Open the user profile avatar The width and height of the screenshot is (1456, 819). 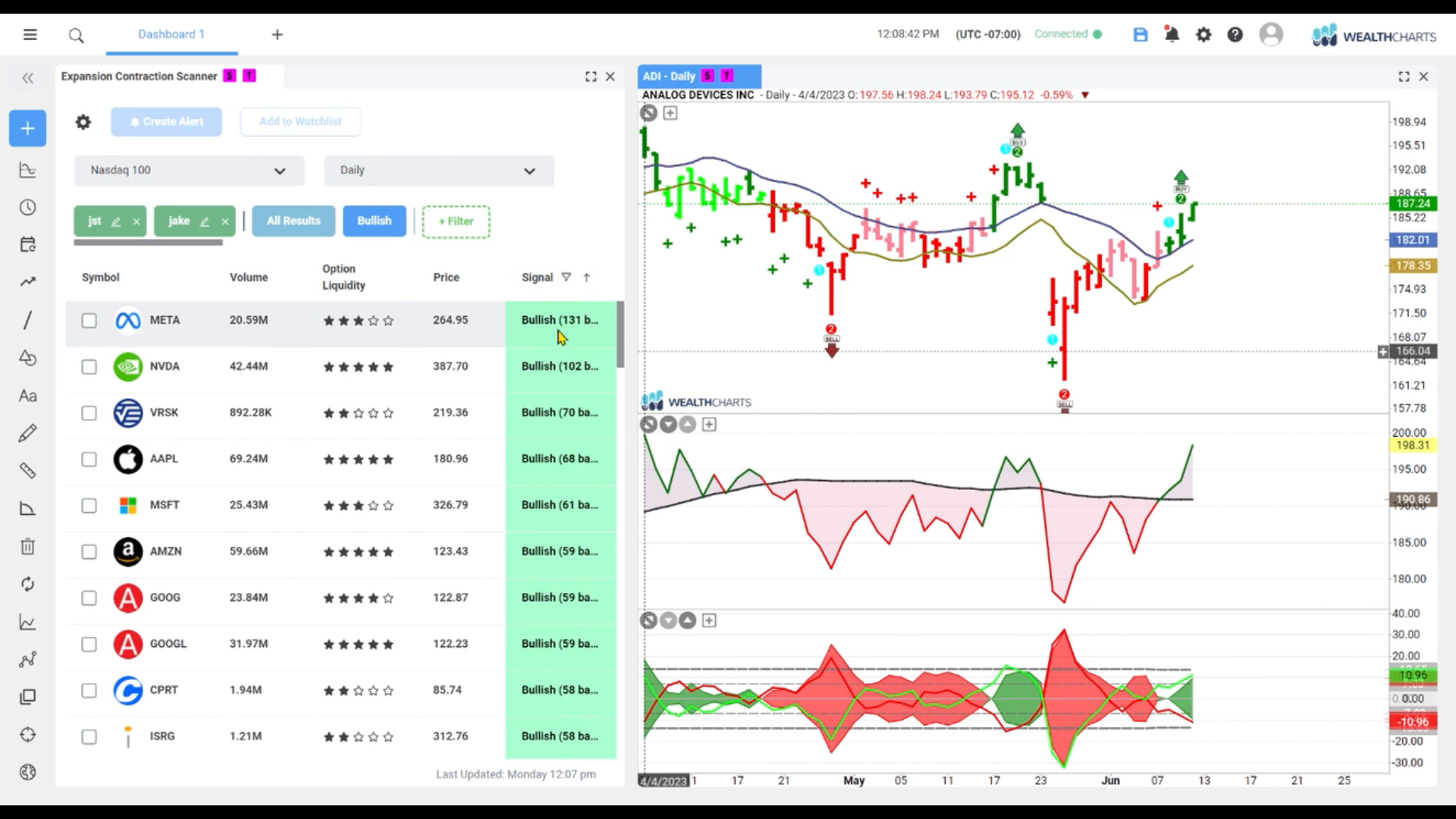[x=1271, y=34]
